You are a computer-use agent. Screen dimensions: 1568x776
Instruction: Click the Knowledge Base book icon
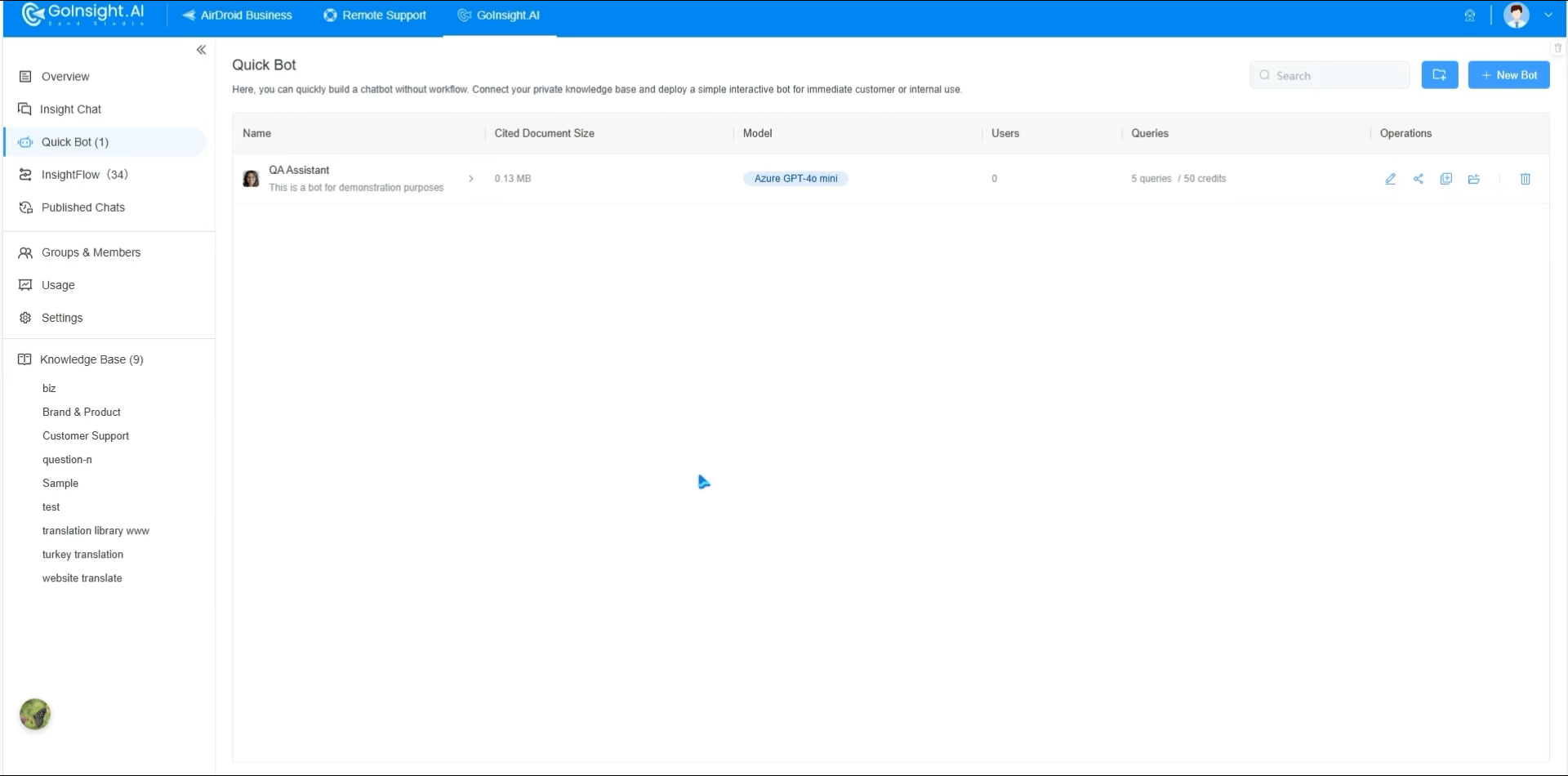click(x=24, y=359)
